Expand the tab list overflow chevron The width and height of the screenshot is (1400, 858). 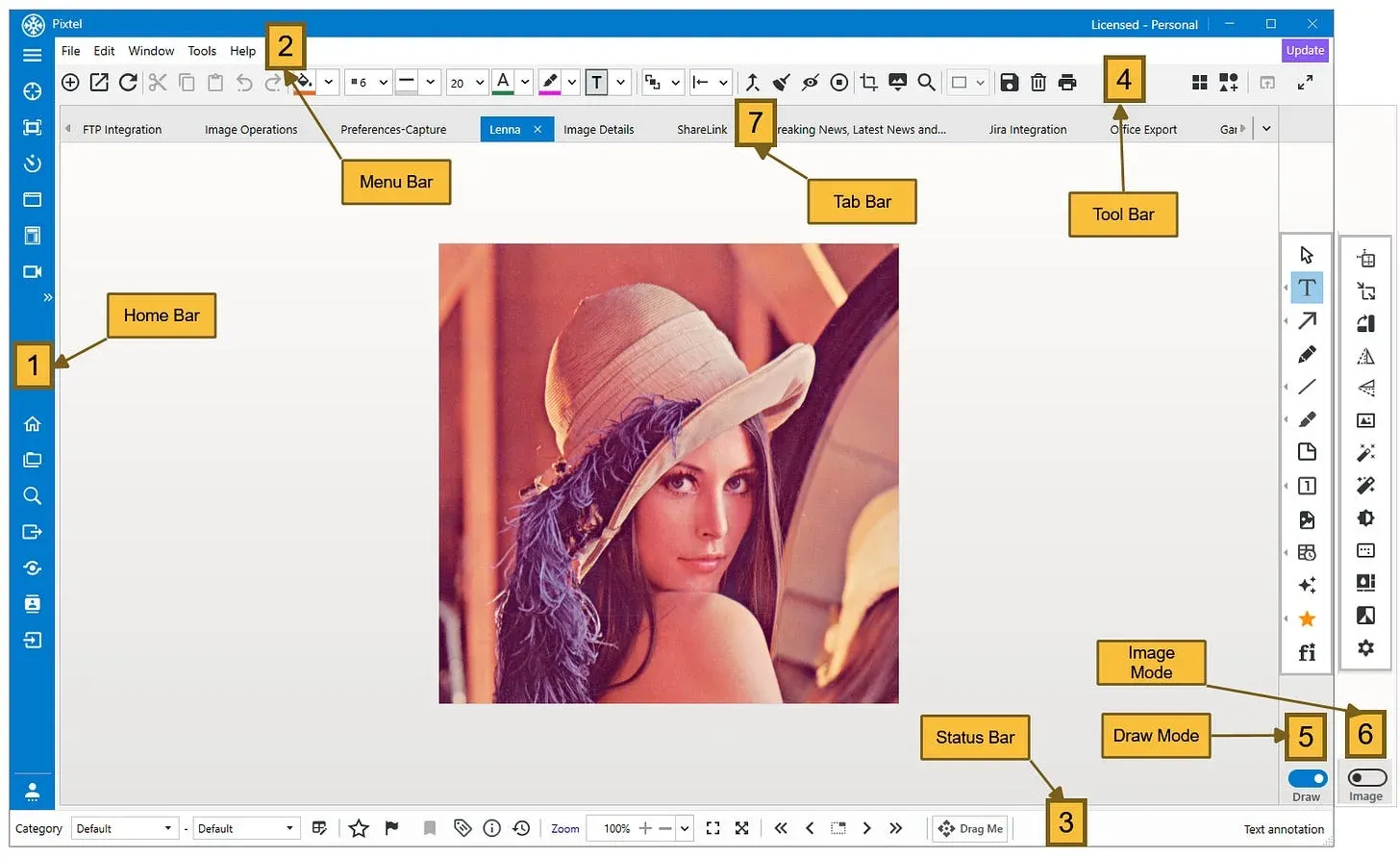coord(1266,129)
